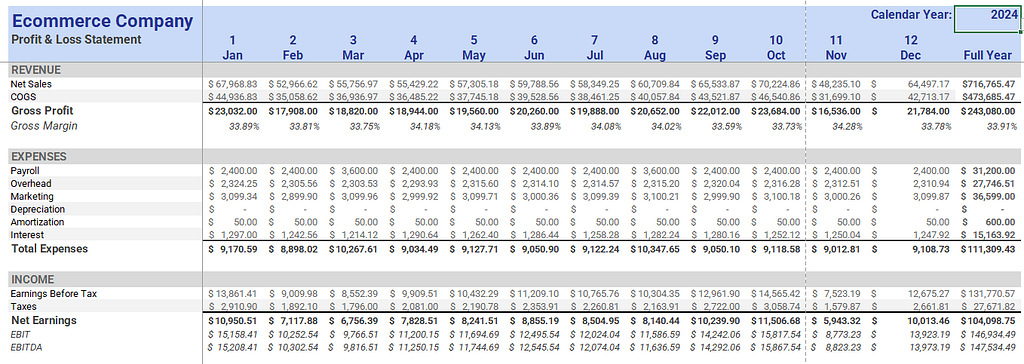Click the Jun column header
The height and width of the screenshot is (364, 1024).
(534, 56)
